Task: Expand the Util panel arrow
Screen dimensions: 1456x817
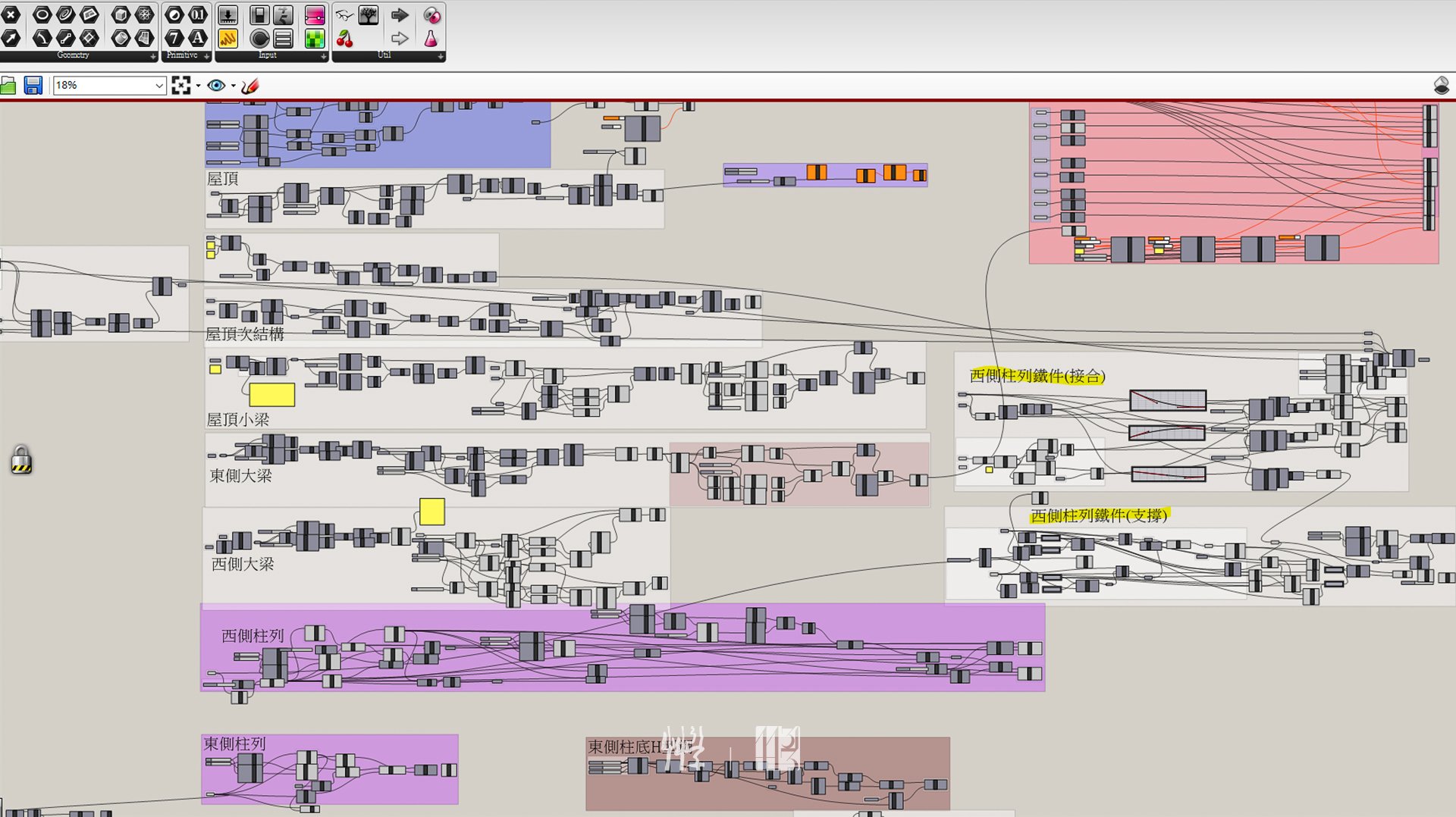Action: click(x=440, y=56)
